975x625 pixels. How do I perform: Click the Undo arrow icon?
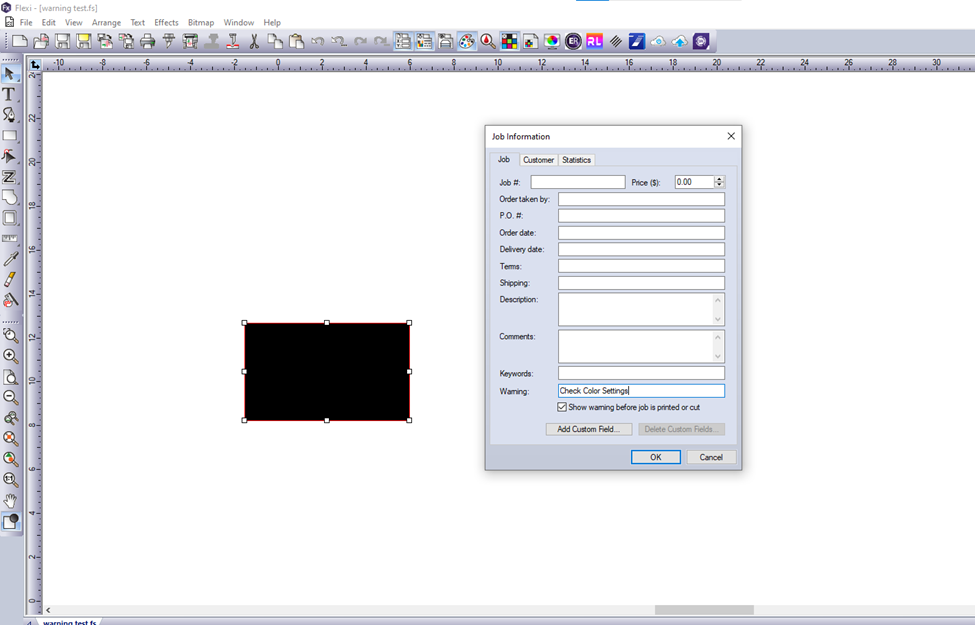coord(318,42)
